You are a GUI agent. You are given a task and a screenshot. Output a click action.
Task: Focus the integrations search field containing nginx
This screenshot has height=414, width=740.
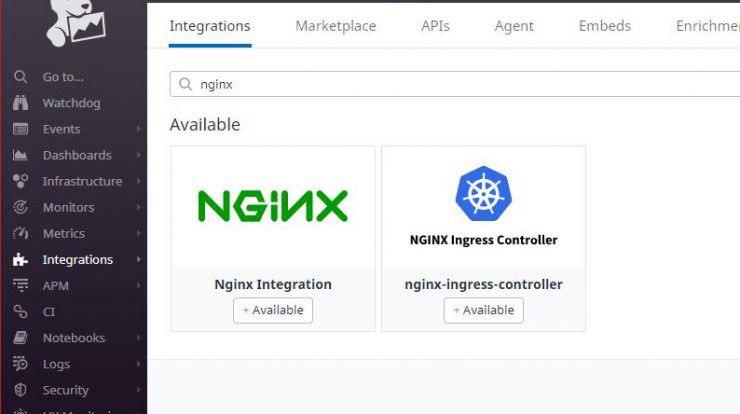click(455, 84)
